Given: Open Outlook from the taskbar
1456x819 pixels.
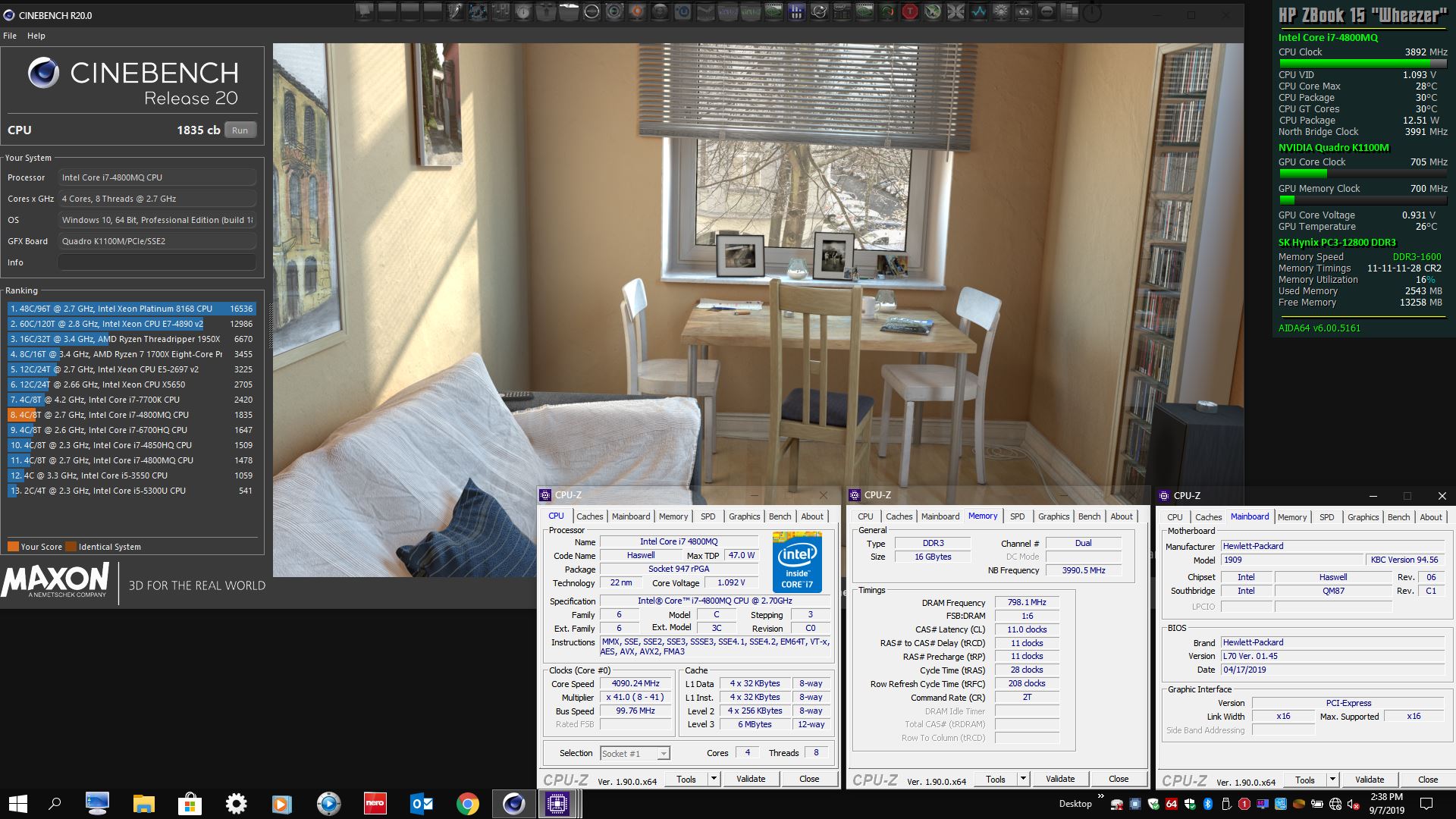Looking at the screenshot, I should [x=421, y=803].
